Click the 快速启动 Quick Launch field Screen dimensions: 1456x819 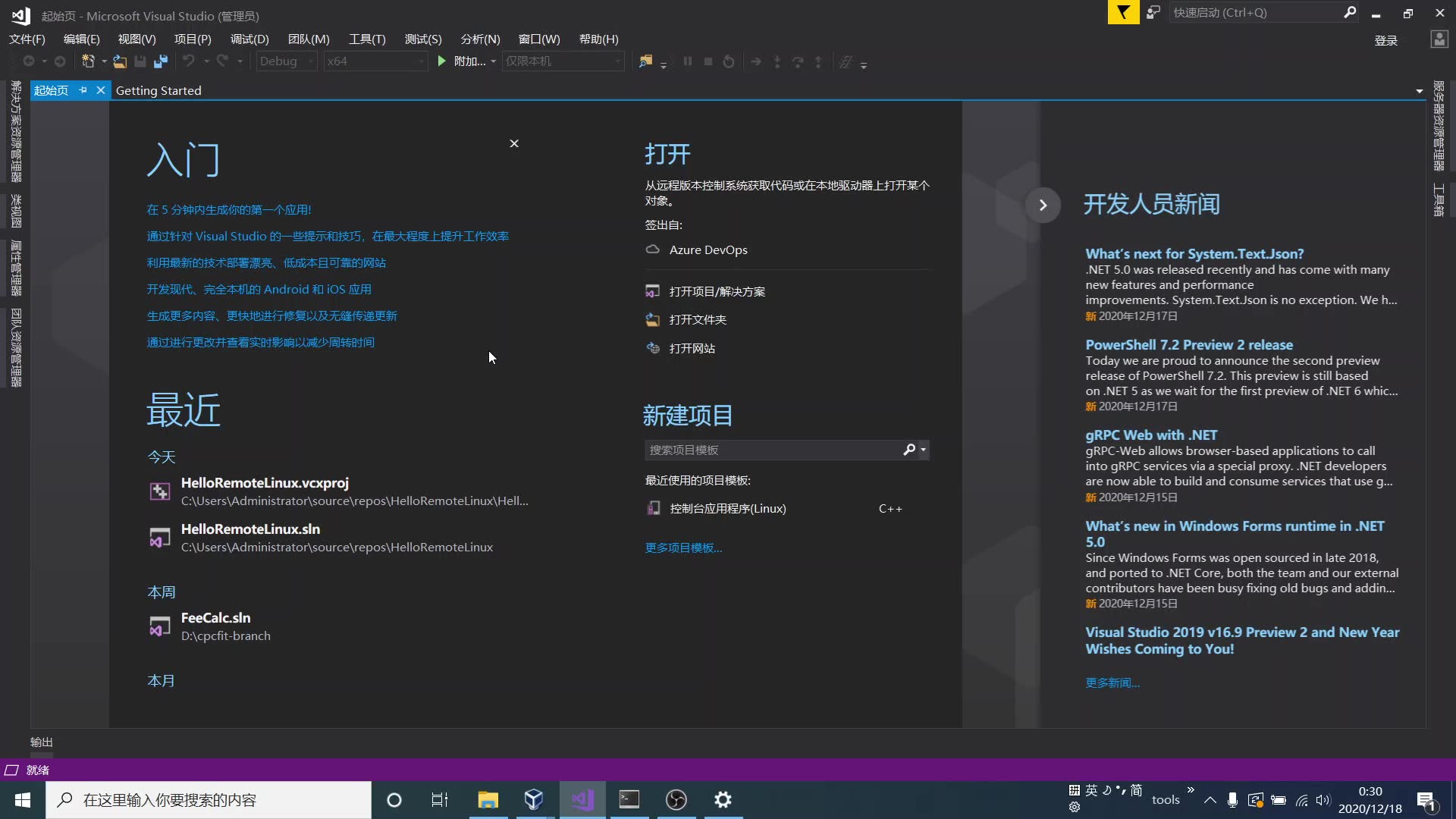tap(1255, 12)
